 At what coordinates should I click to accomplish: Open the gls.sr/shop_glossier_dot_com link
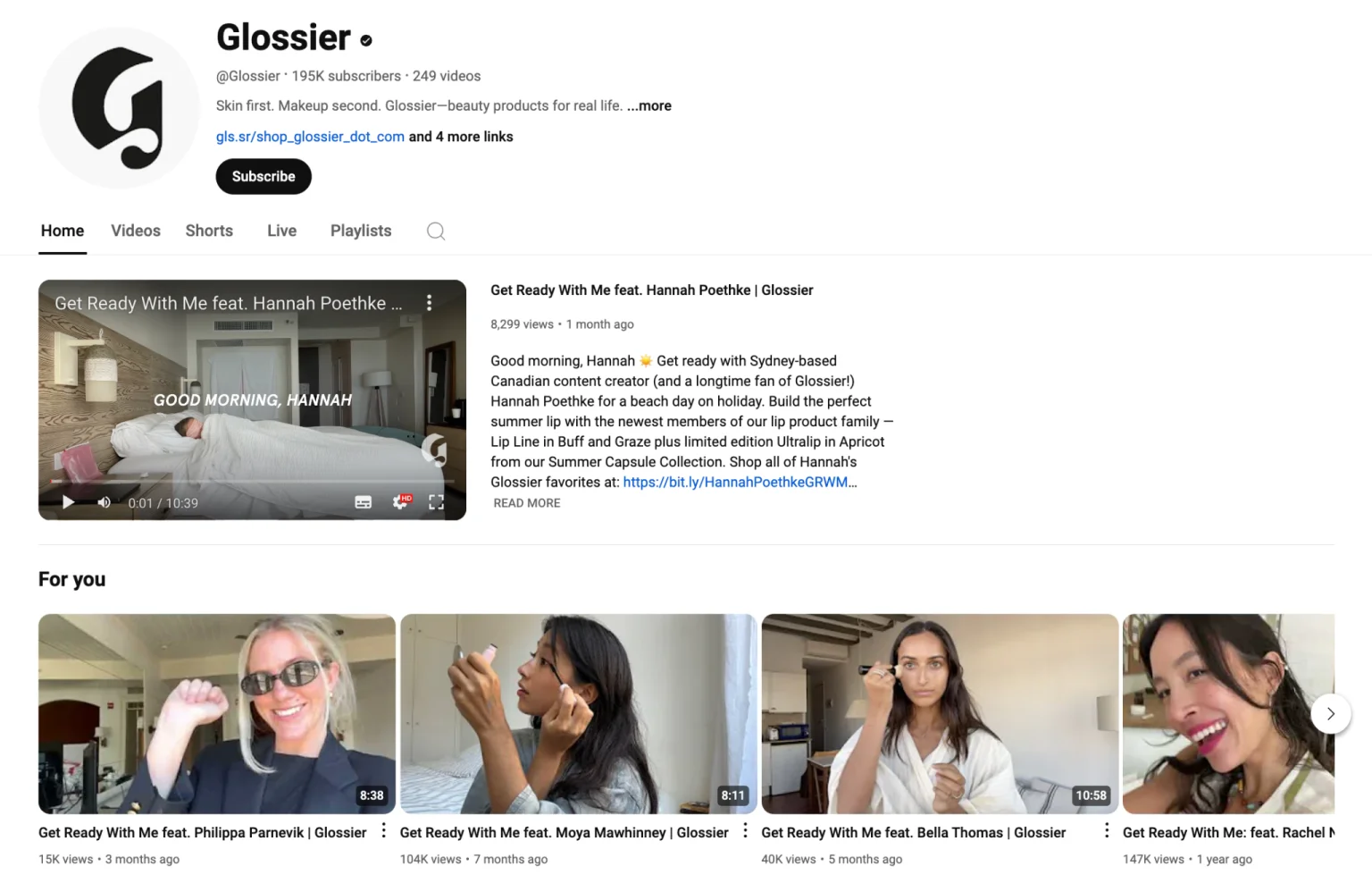click(x=310, y=137)
